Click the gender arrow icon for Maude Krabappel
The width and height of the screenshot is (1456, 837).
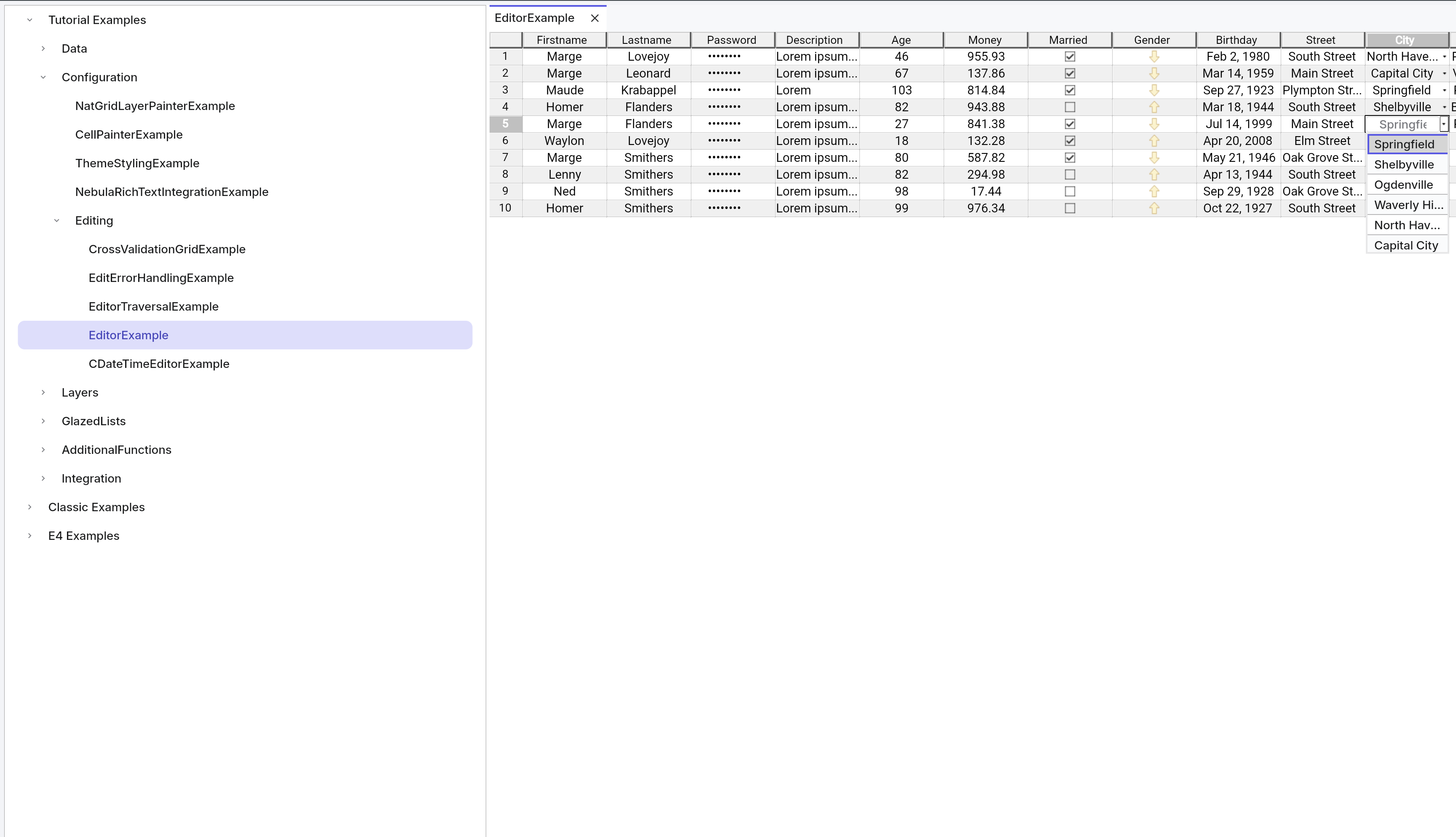pos(1154,90)
